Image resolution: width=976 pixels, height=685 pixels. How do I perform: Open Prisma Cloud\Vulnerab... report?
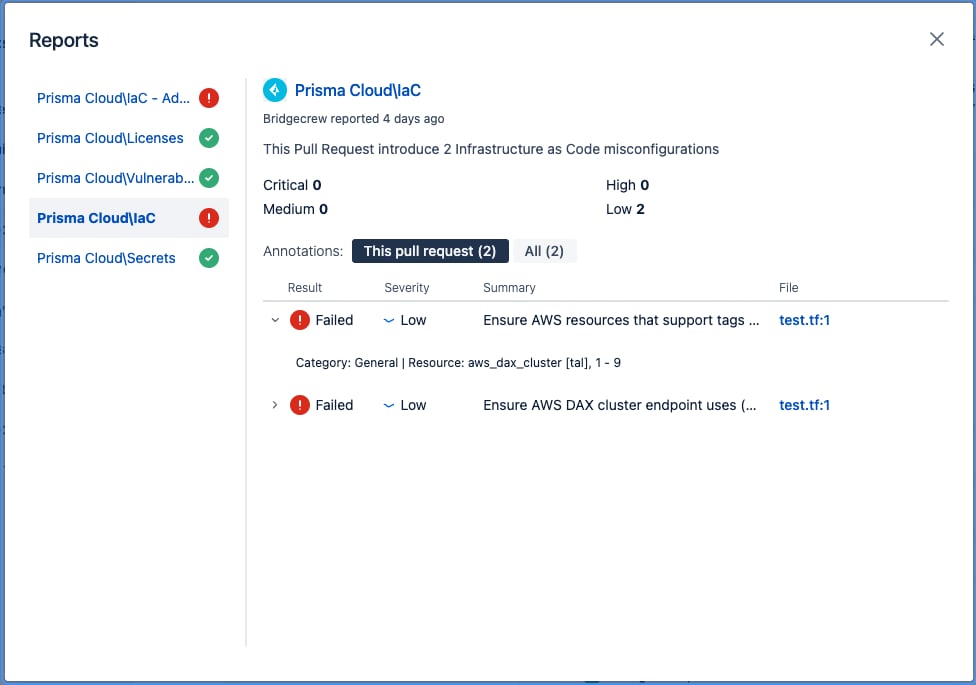(x=115, y=178)
